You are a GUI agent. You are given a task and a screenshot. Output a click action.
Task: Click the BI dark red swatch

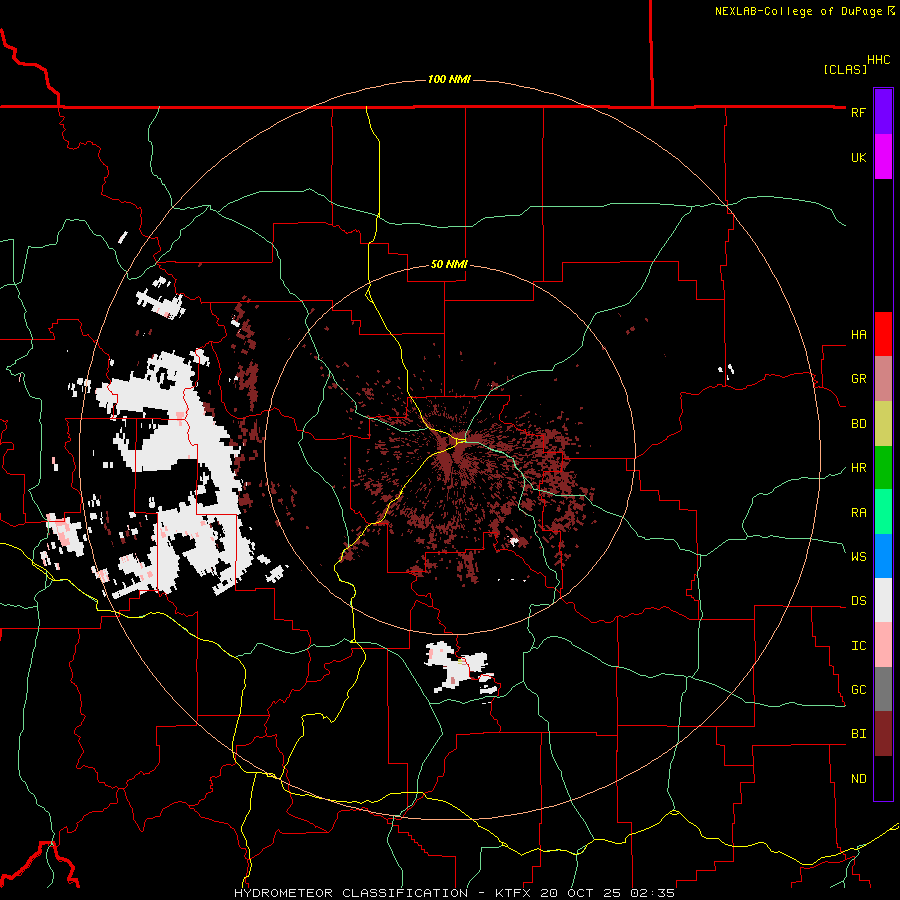pyautogui.click(x=883, y=734)
